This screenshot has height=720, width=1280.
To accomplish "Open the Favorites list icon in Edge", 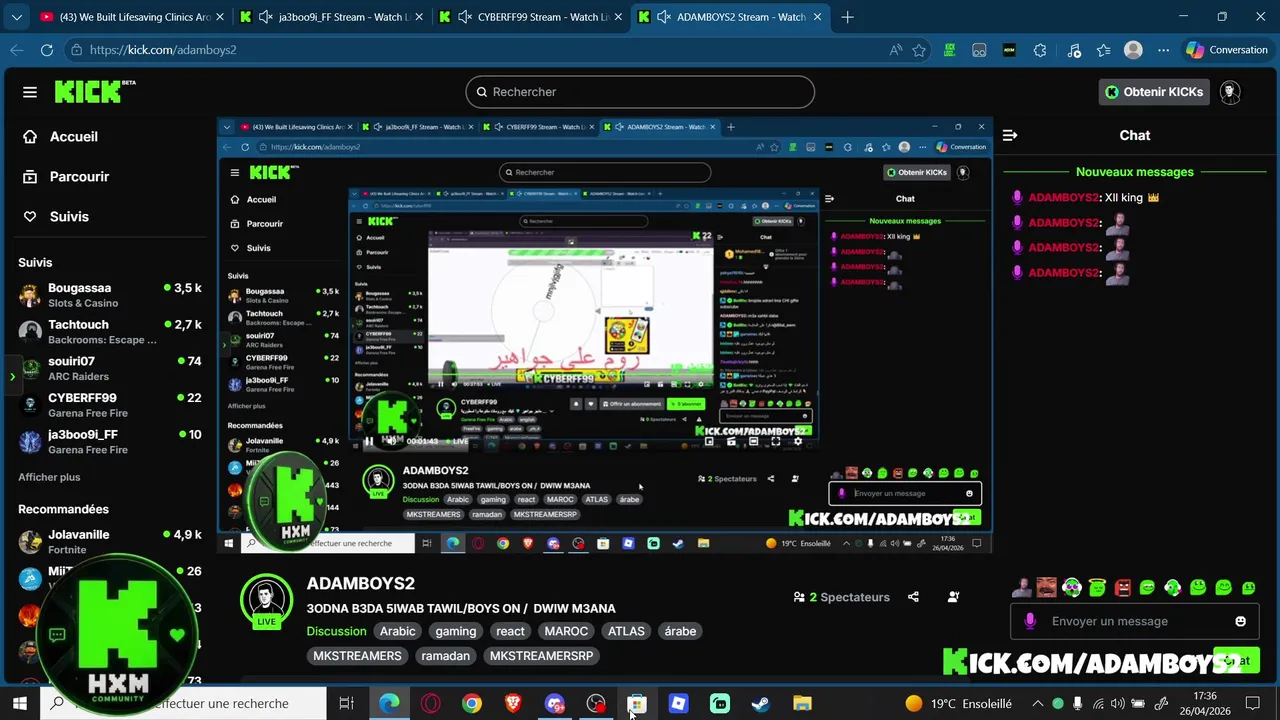I will 1104,50.
